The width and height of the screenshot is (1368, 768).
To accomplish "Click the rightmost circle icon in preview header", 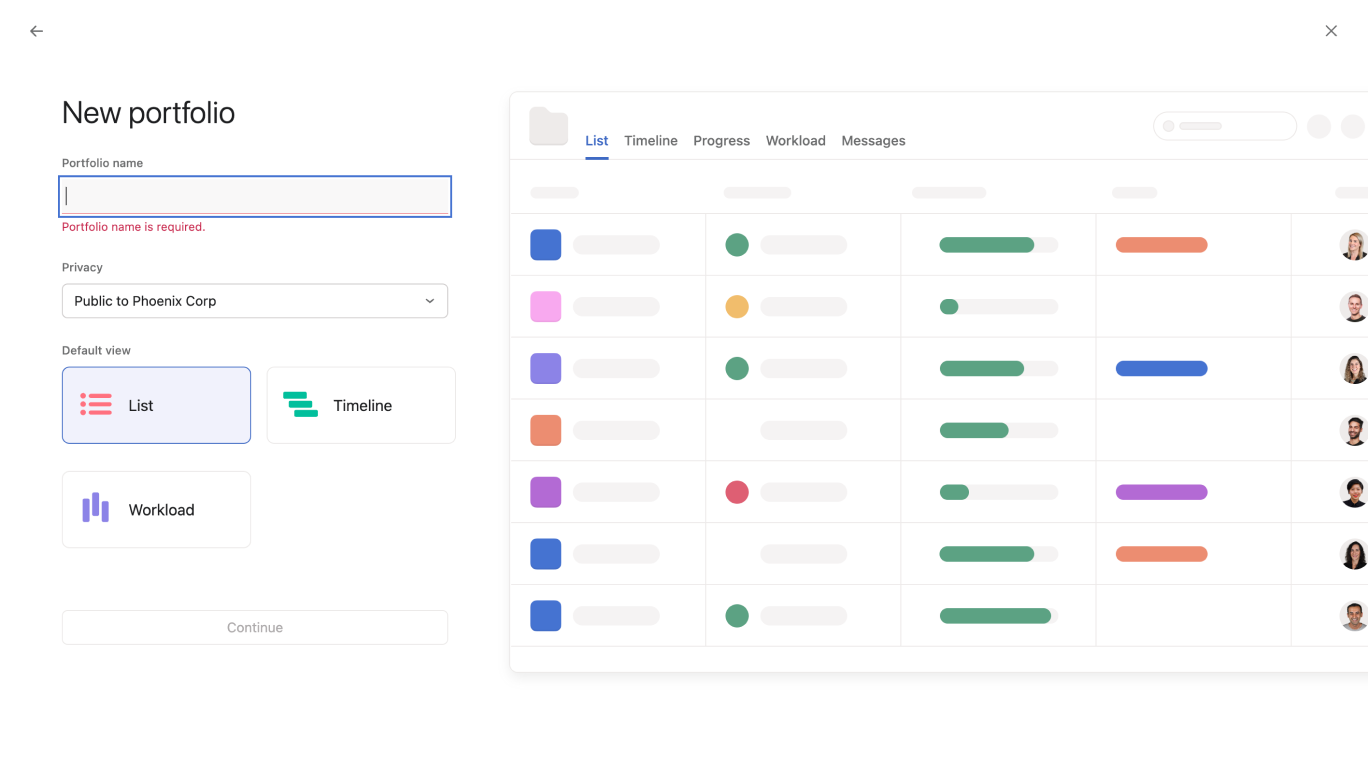I will tap(1353, 126).
